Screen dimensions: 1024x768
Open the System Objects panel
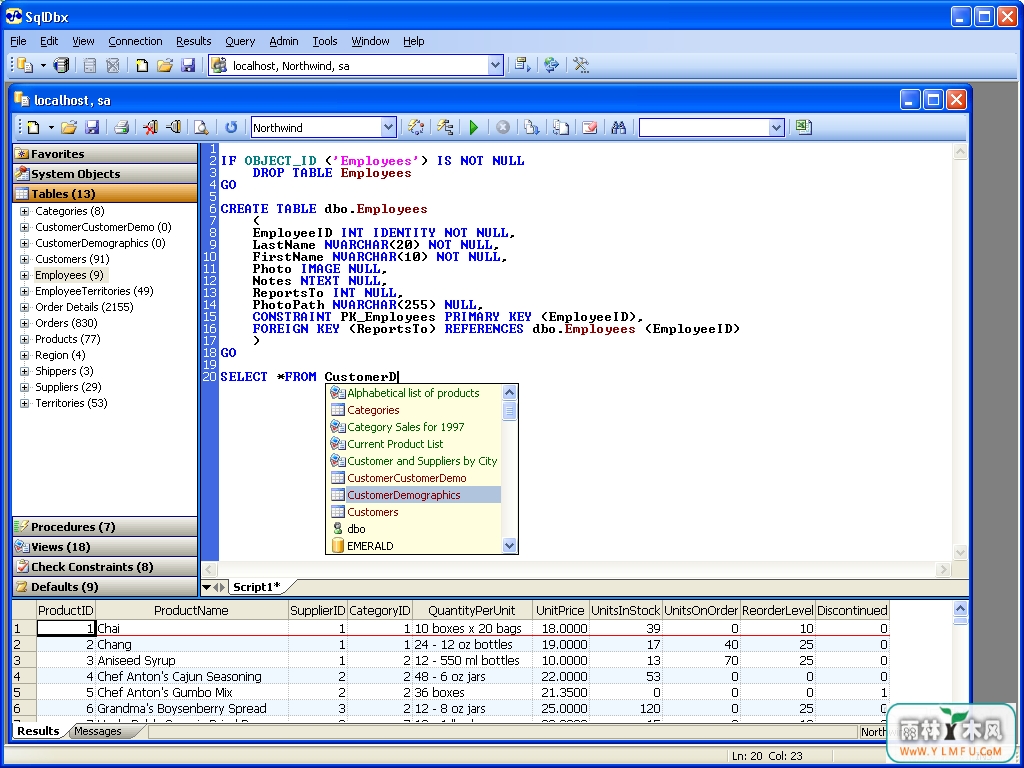[104, 174]
